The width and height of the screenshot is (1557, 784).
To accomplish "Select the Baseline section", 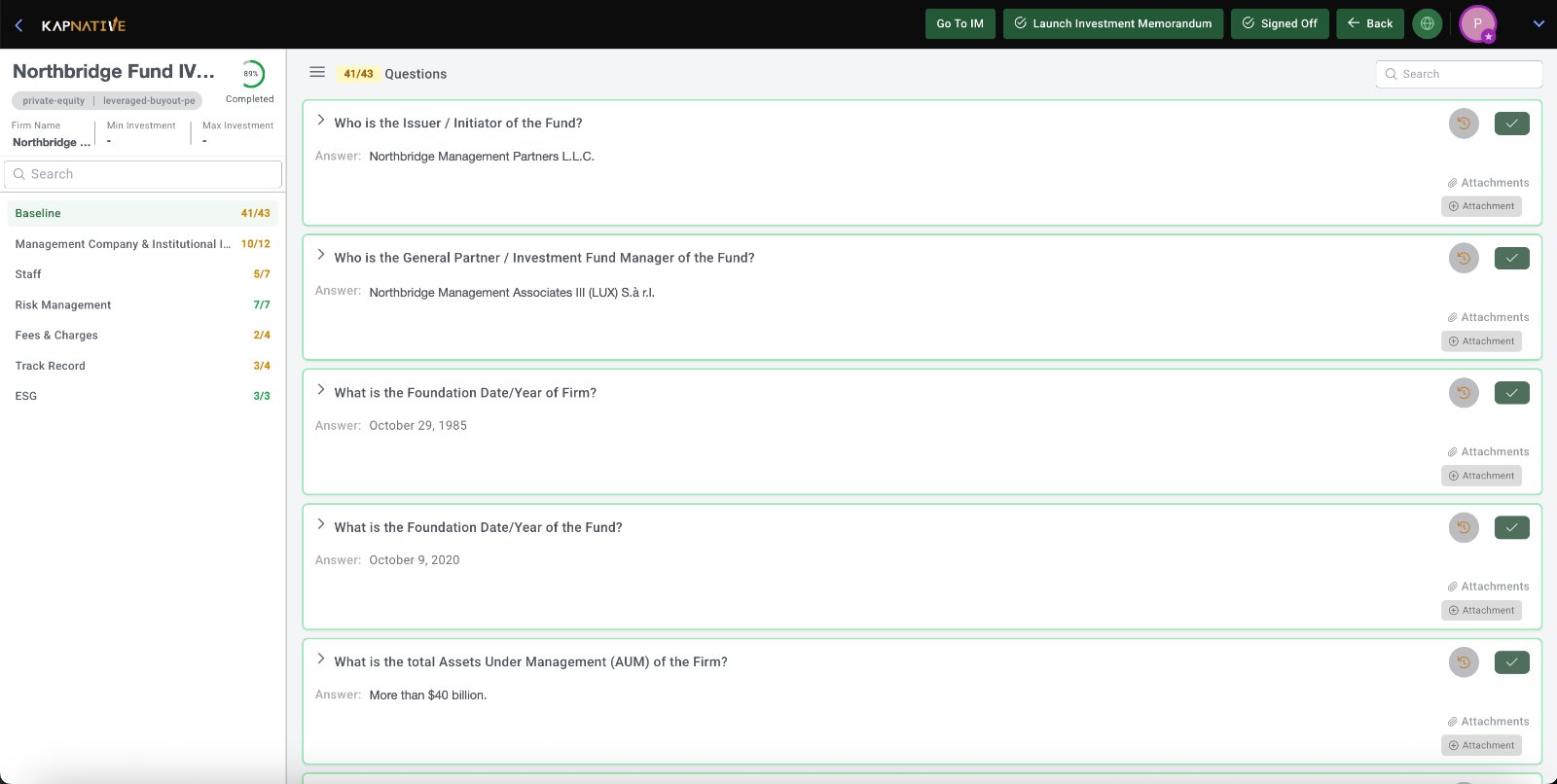I will click(143, 213).
